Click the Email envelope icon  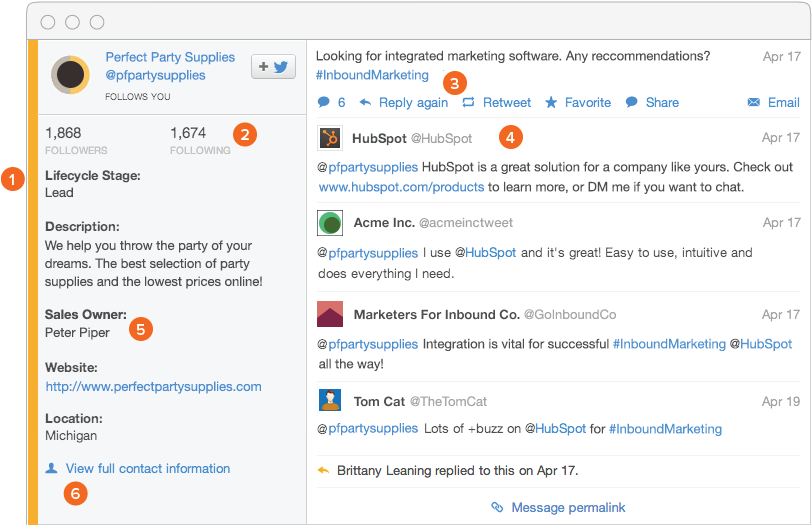[754, 103]
